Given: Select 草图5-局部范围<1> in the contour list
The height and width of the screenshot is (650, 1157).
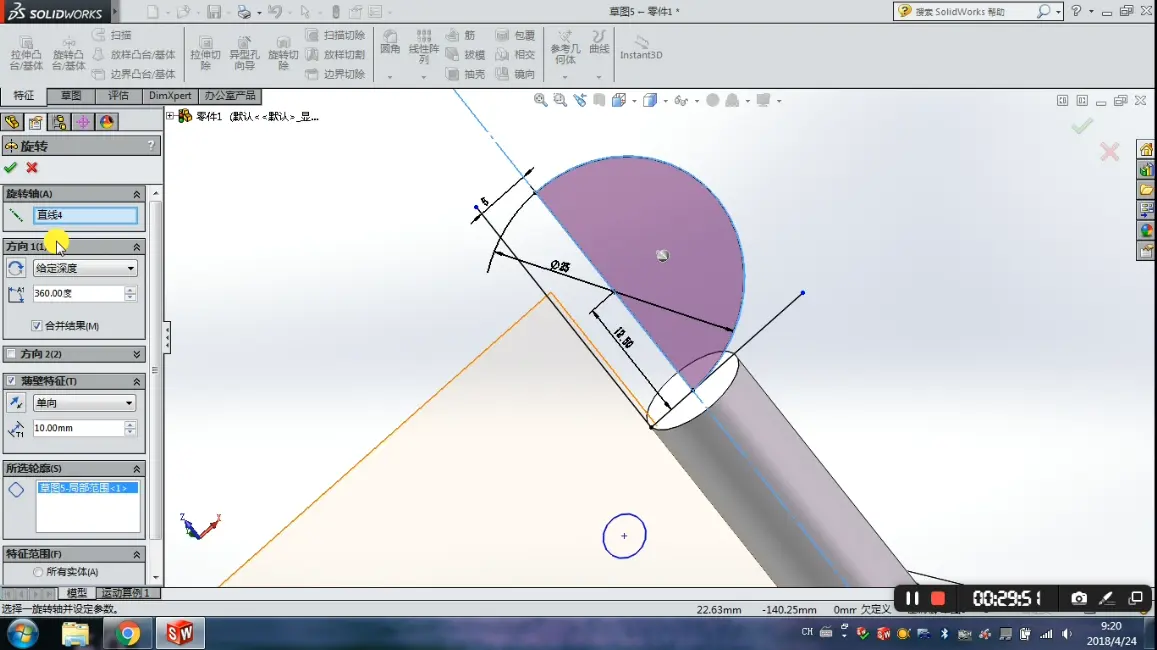Looking at the screenshot, I should [x=87, y=488].
